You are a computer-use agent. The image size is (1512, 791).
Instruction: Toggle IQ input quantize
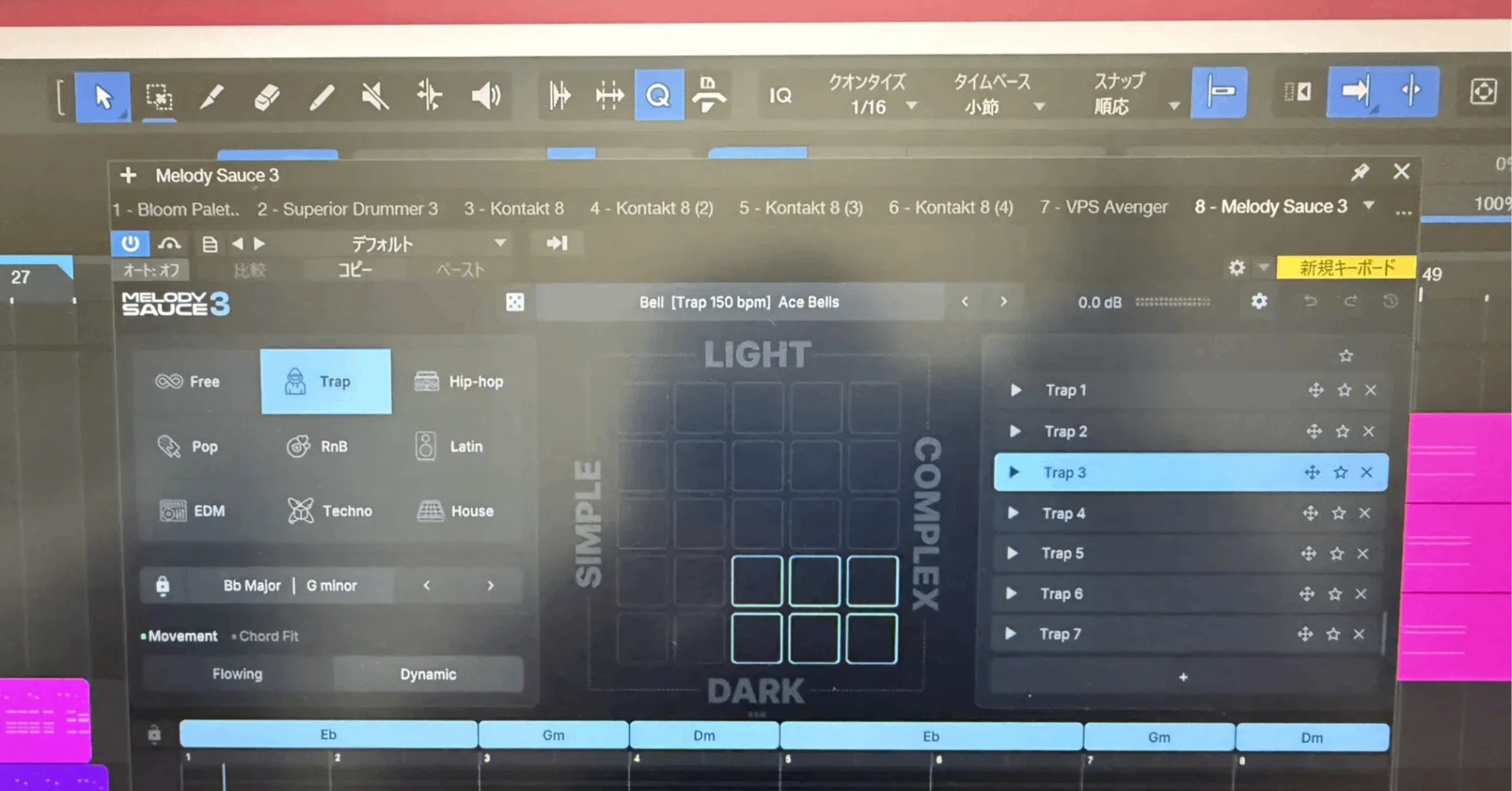[x=780, y=95]
